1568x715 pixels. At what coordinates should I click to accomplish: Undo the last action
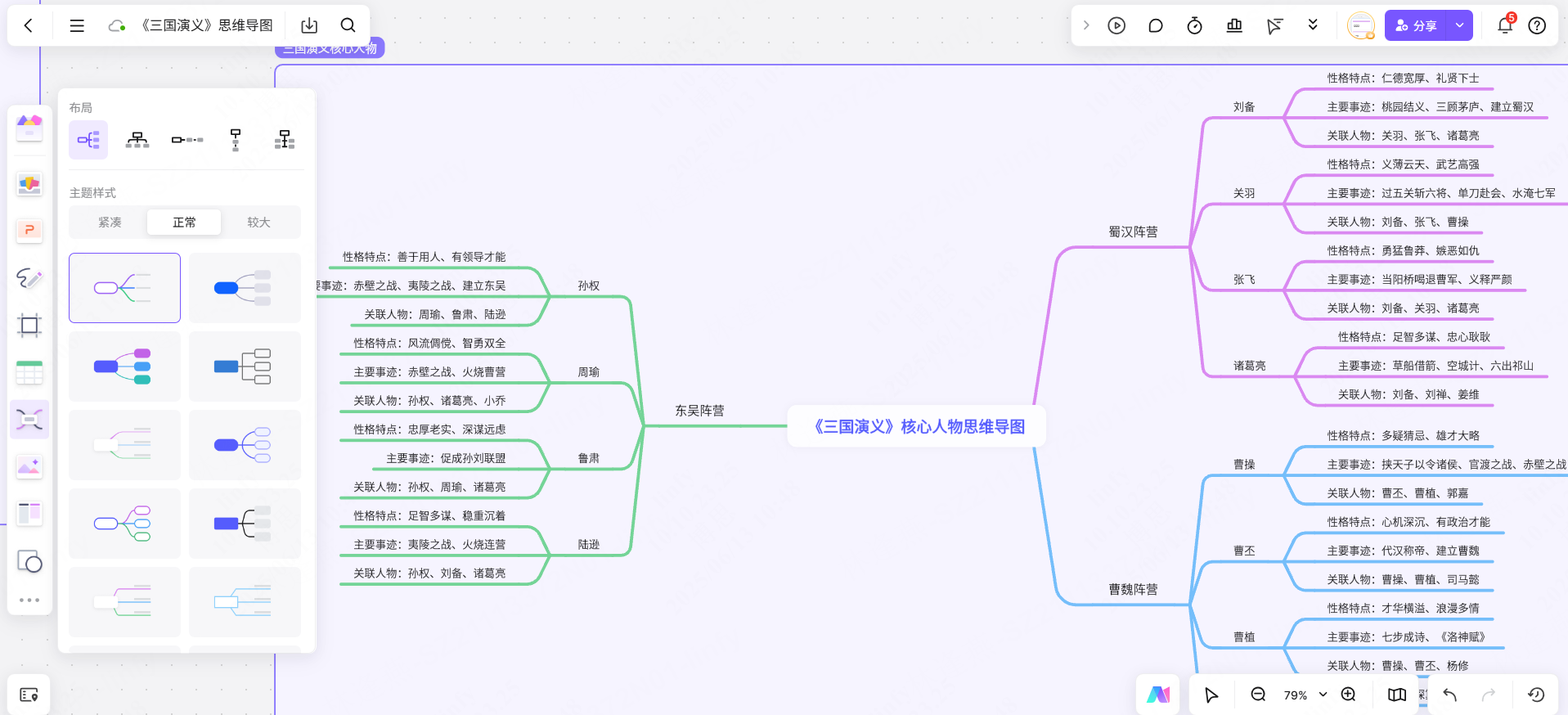click(x=1450, y=695)
